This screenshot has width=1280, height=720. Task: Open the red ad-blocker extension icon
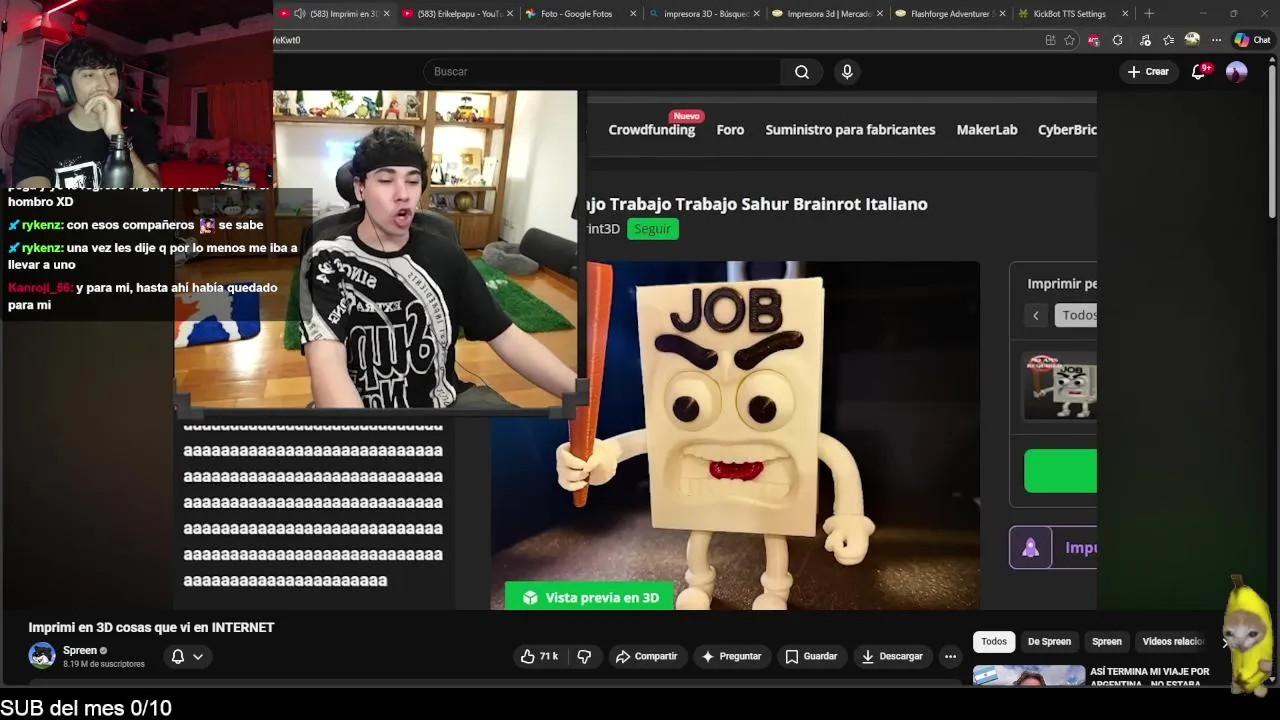click(x=1093, y=40)
